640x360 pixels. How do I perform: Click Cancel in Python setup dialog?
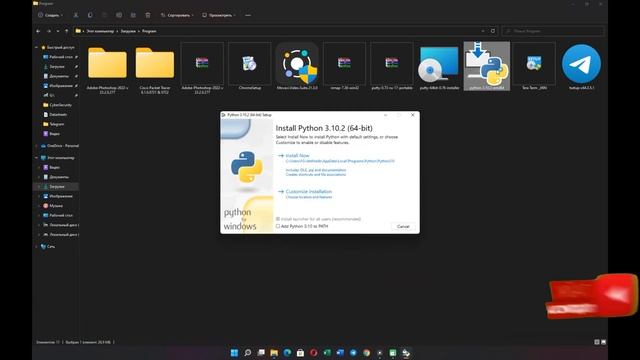coord(403,227)
